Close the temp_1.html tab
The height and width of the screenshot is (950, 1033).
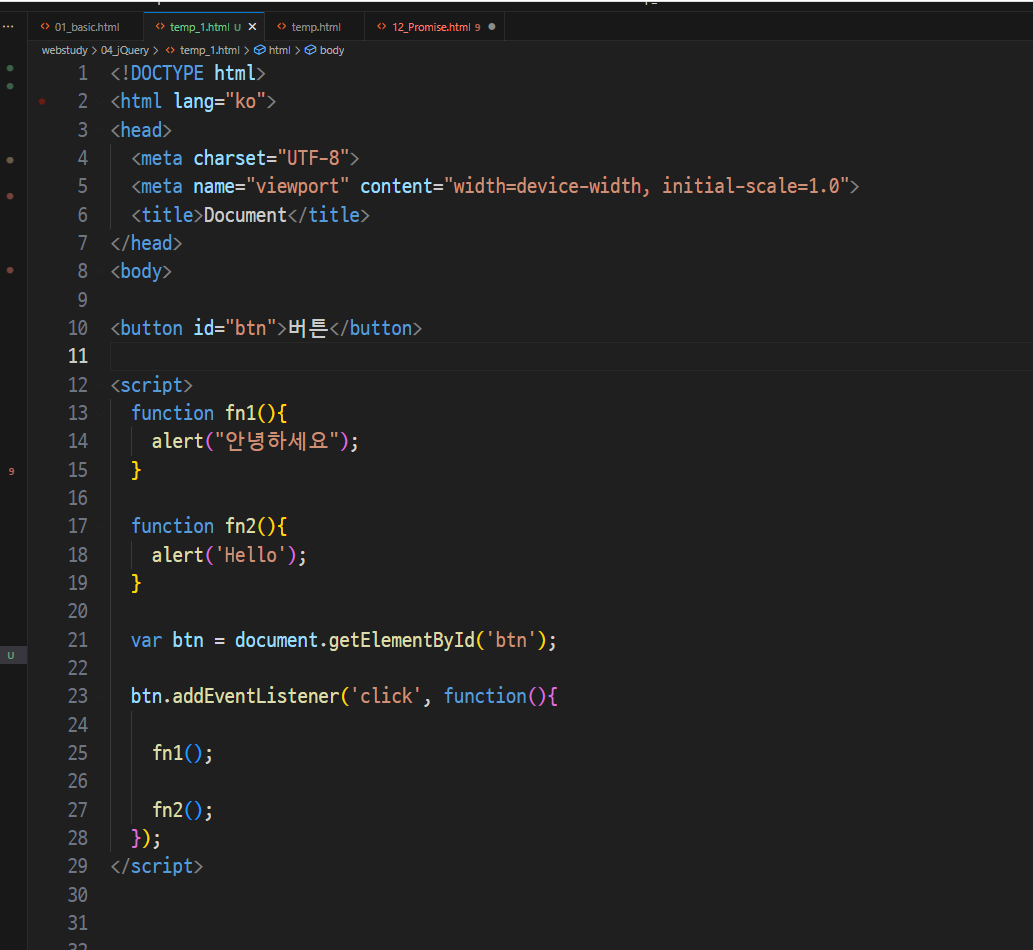coord(252,27)
